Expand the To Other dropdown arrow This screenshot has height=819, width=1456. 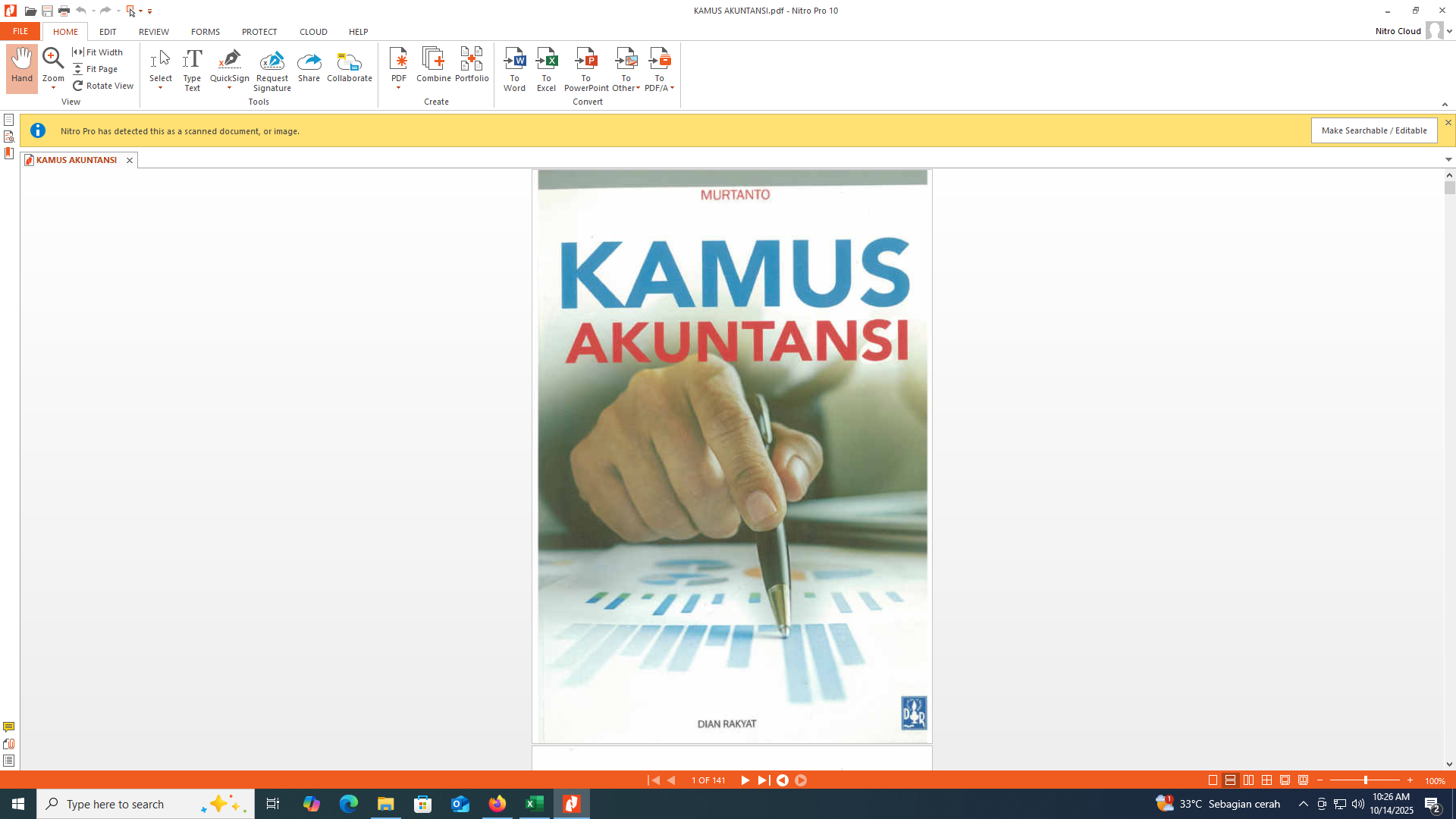pos(638,89)
